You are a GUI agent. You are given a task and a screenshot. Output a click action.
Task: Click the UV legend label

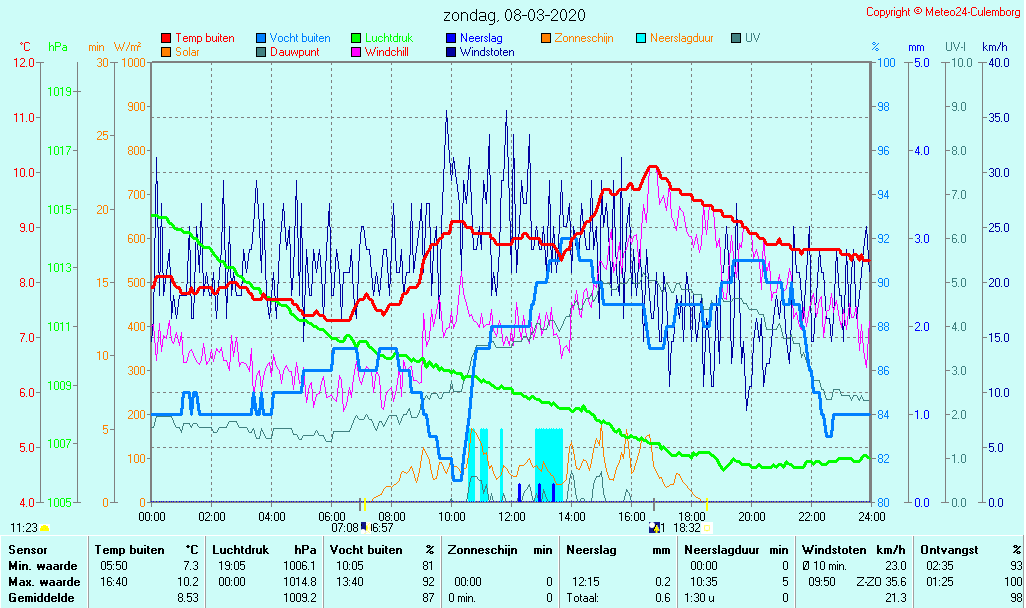[x=753, y=38]
